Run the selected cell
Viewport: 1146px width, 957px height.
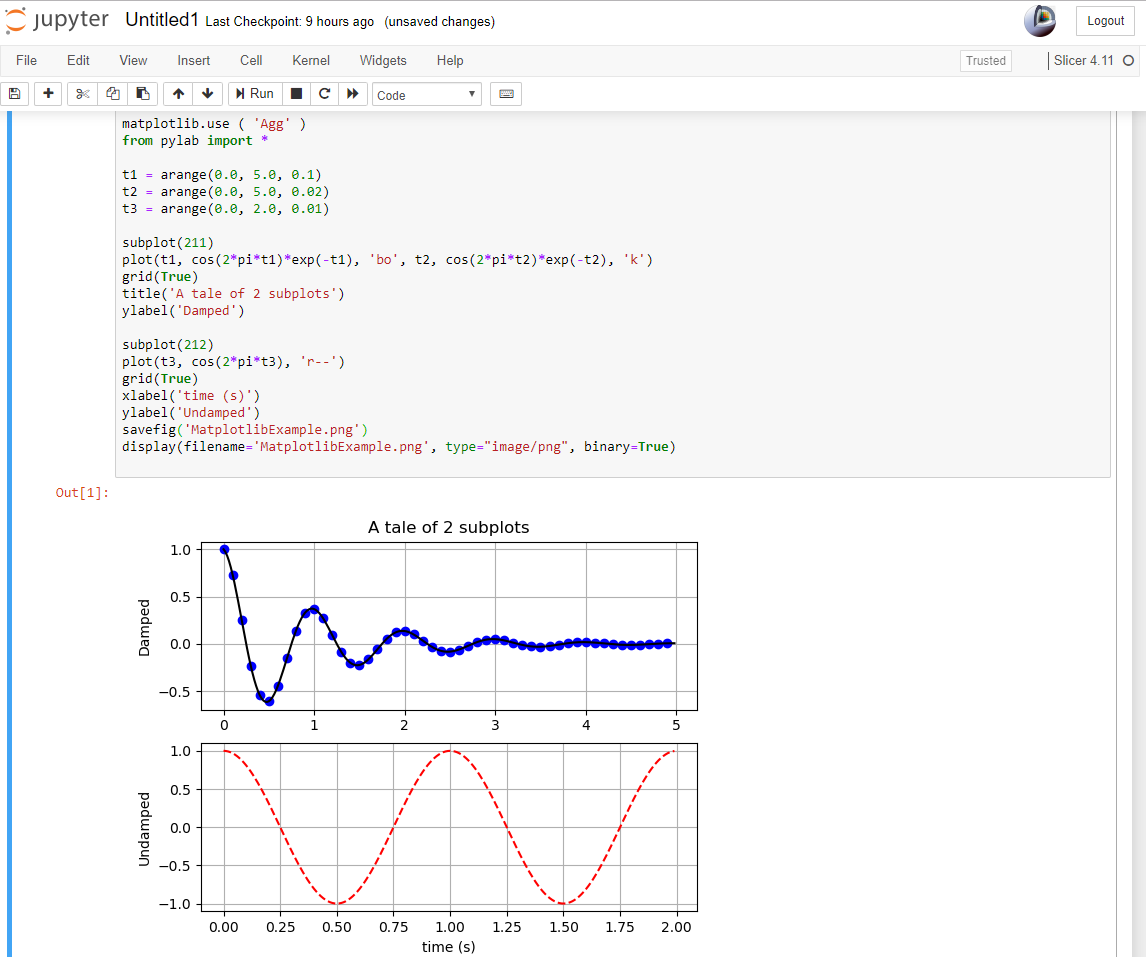click(x=255, y=94)
